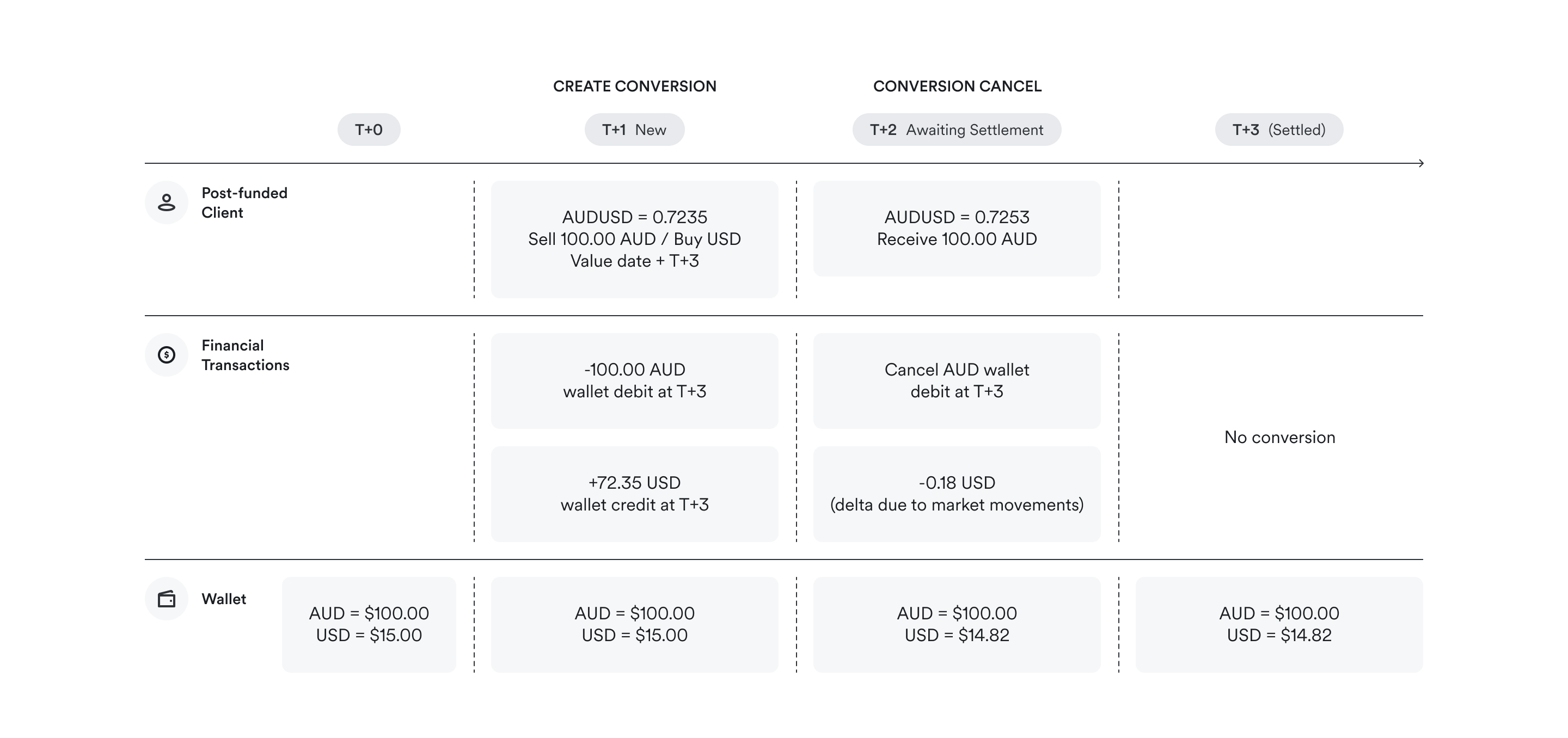Select the T+3 (Settled) timeline pill
Image resolution: width=1568 pixels, height=738 pixels.
point(1279,130)
